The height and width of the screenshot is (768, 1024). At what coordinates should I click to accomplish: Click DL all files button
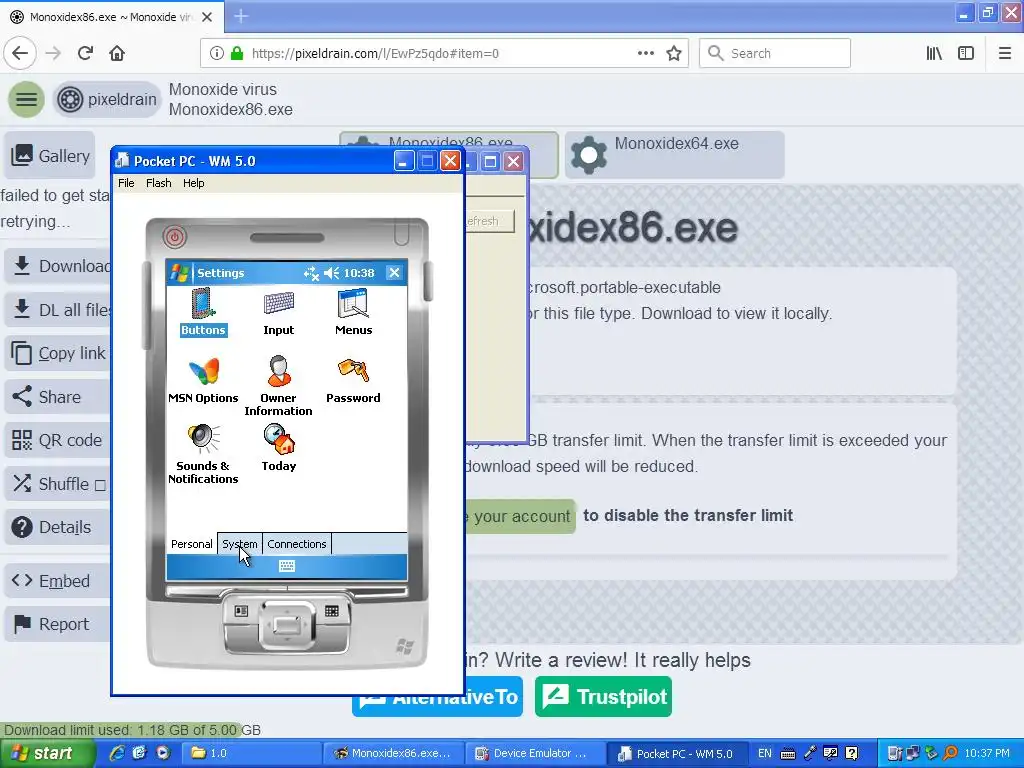[59, 310]
